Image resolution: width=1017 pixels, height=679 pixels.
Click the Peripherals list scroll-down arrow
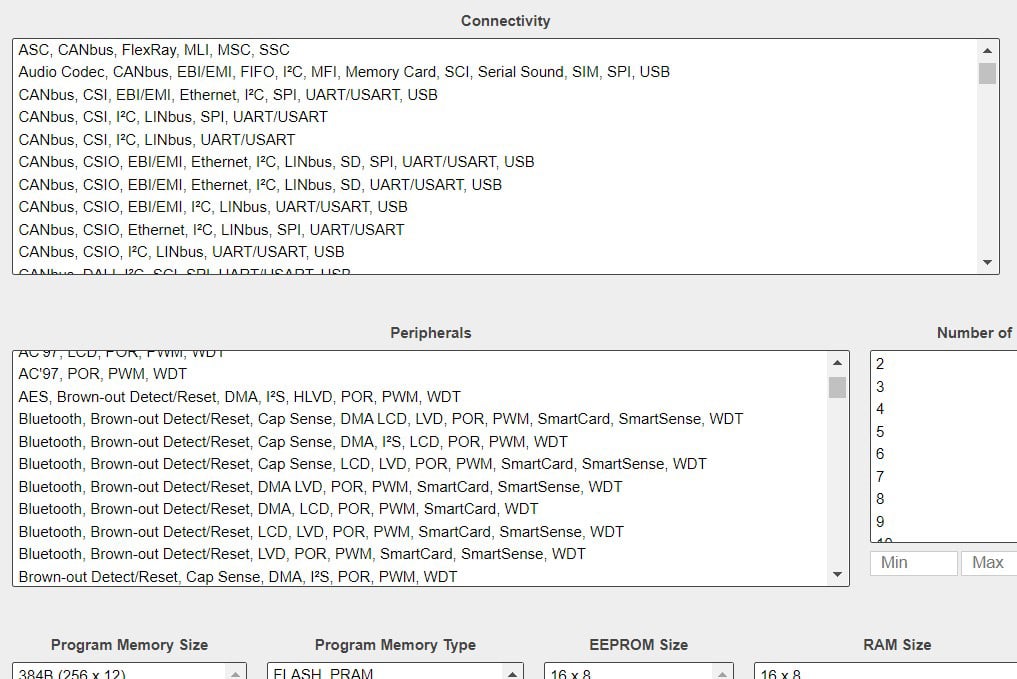pos(837,574)
